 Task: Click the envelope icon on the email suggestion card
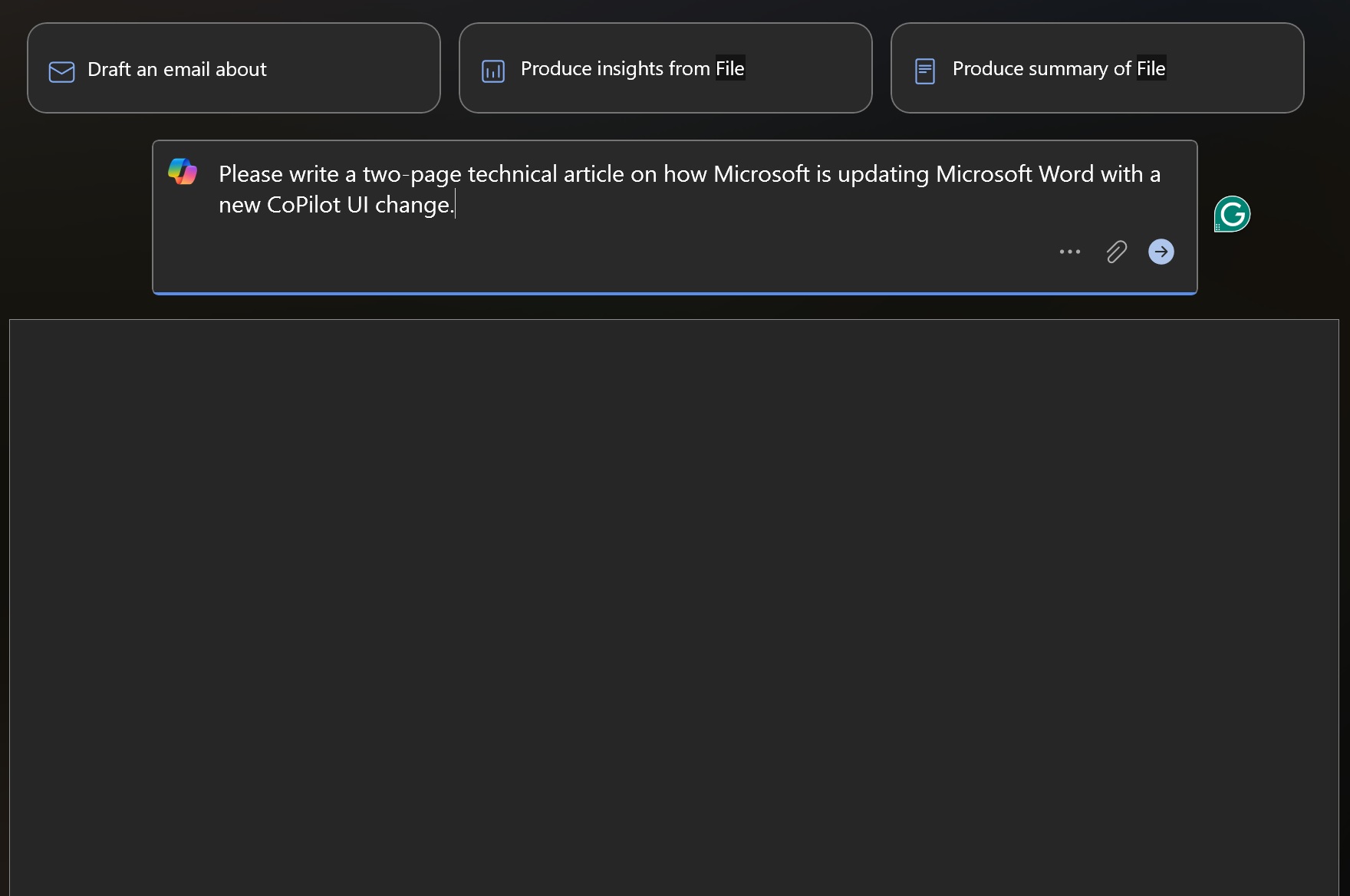point(61,71)
